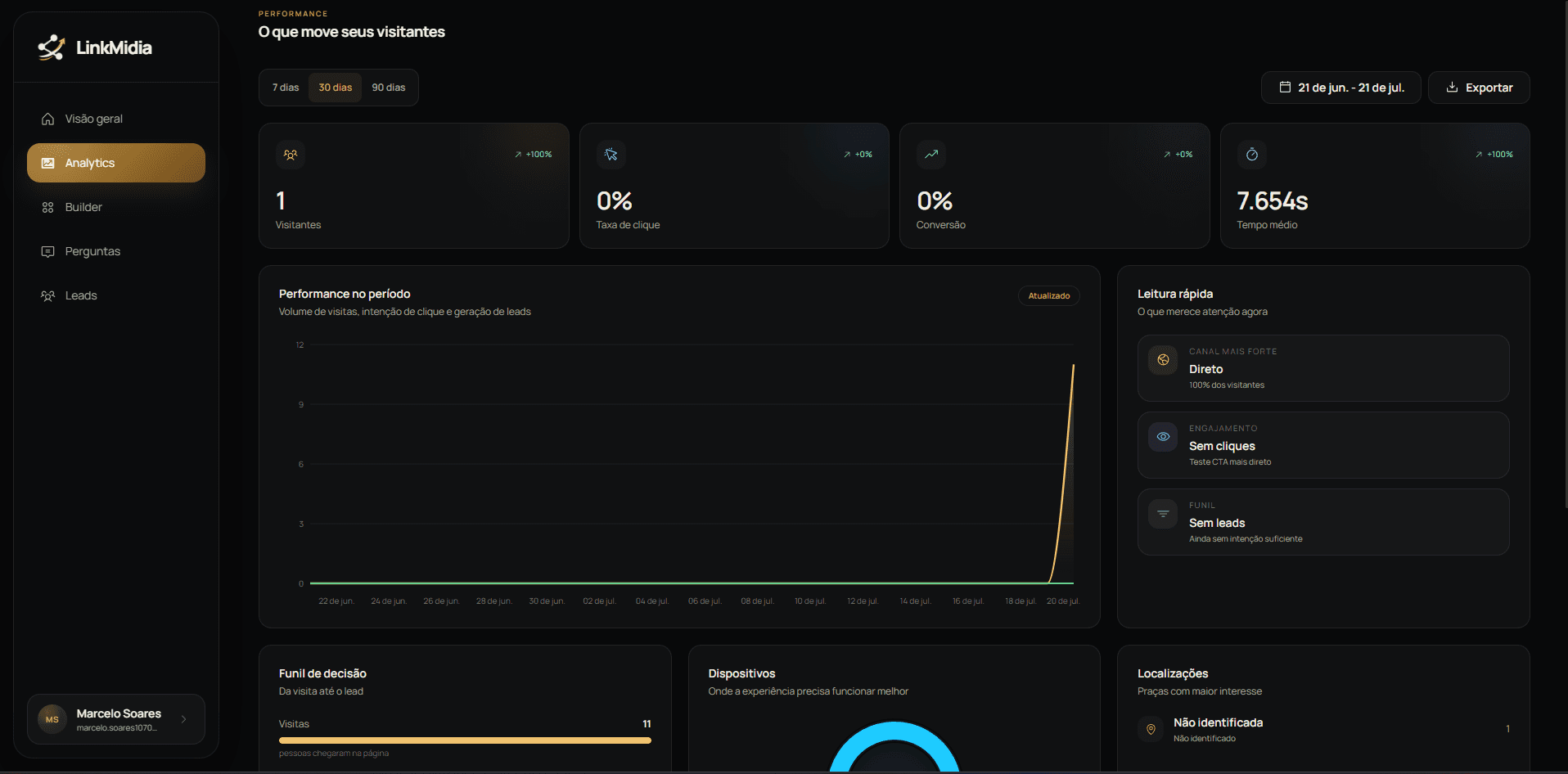Open Visão geral in the sidebar
This screenshot has width=1568, height=774.
116,119
